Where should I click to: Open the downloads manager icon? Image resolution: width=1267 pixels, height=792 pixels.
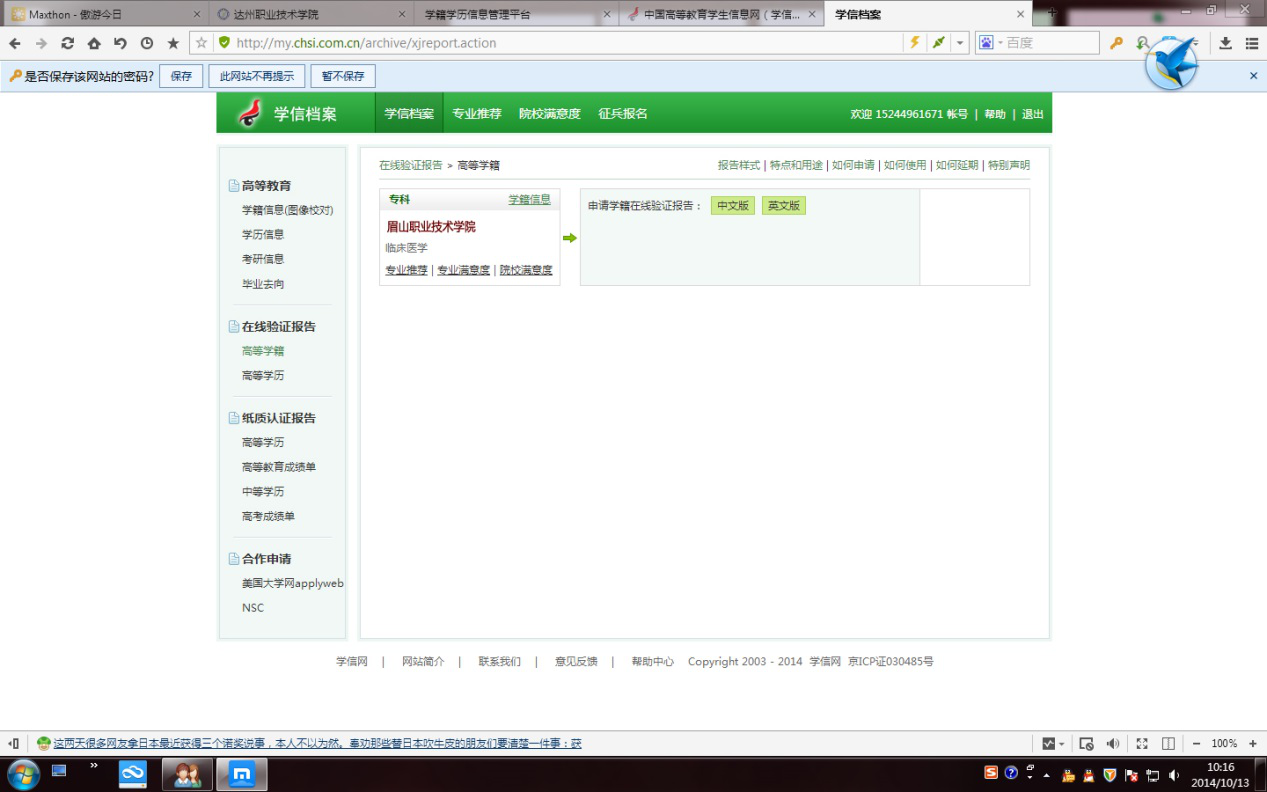tap(1225, 43)
